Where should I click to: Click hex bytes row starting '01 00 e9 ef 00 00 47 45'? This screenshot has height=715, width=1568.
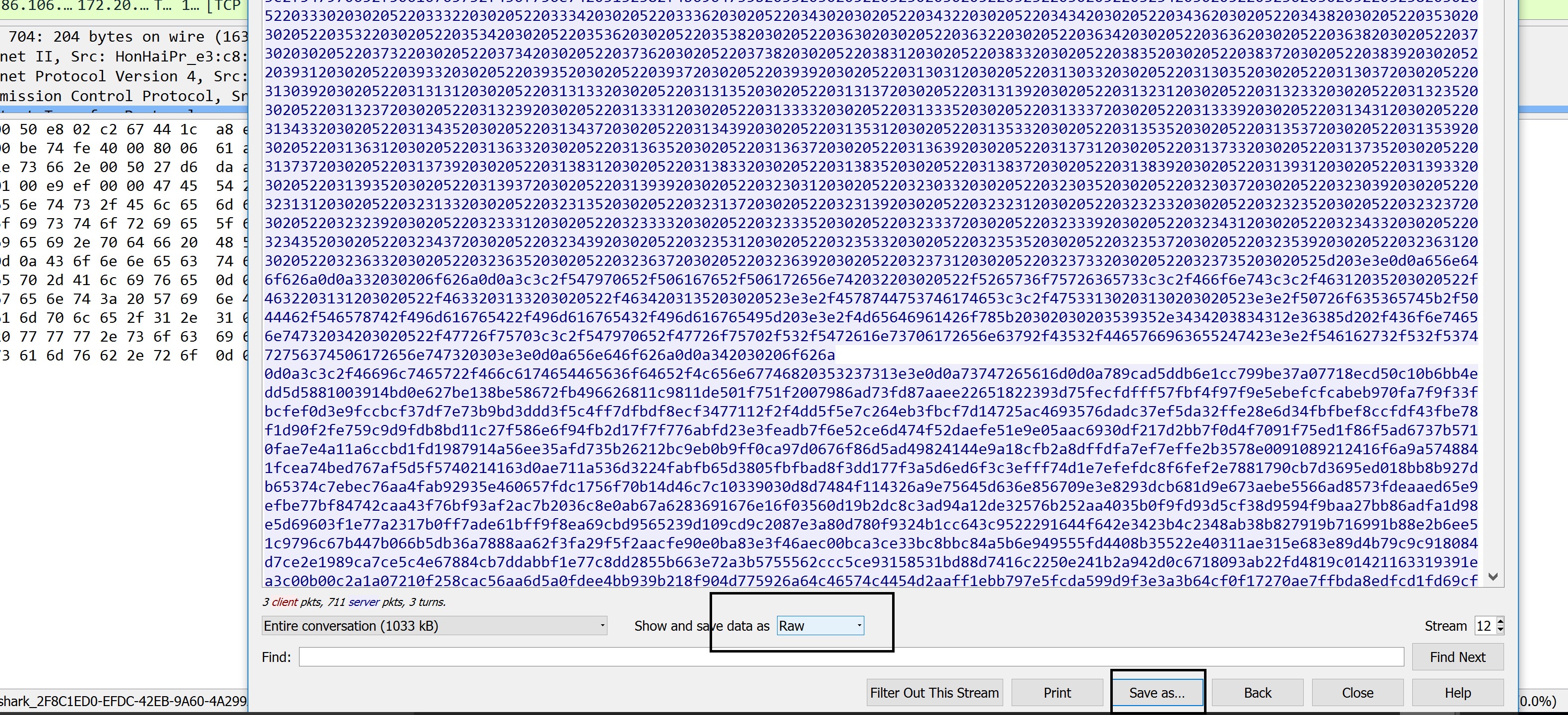click(123, 186)
